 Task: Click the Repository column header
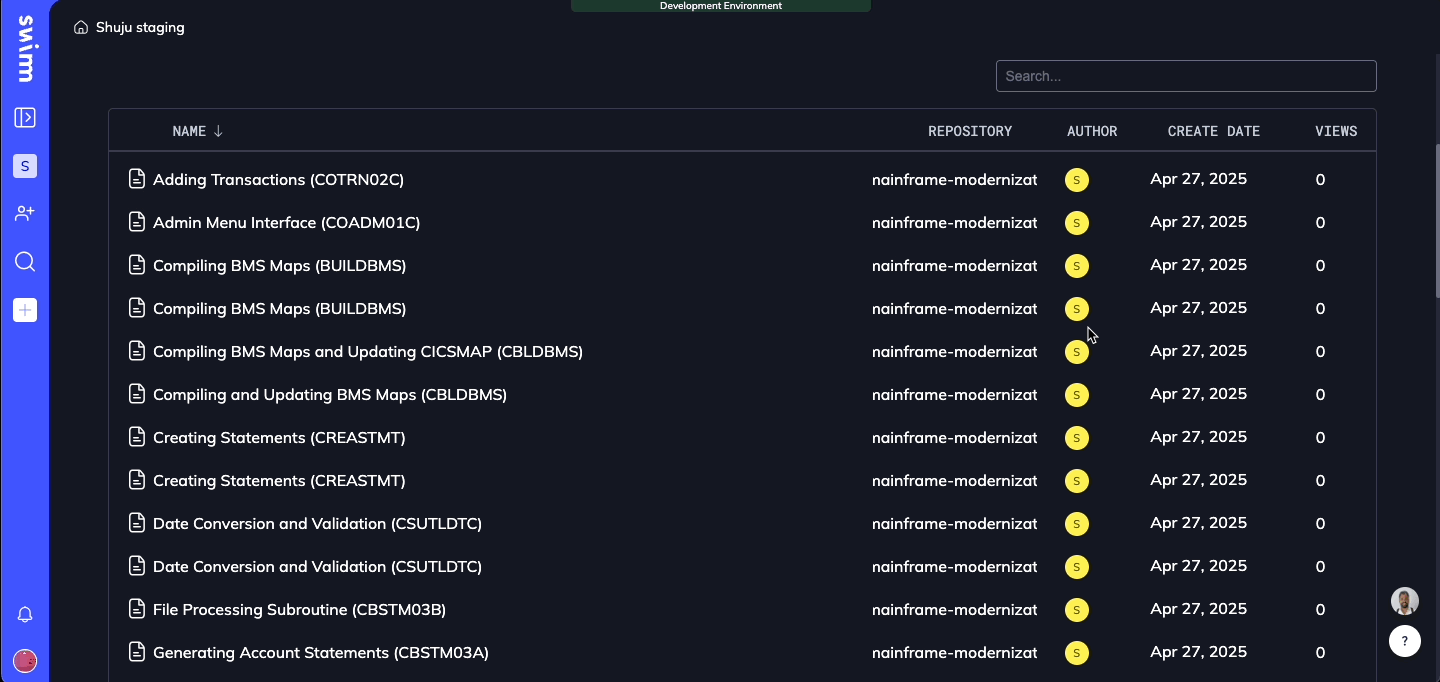point(969,131)
